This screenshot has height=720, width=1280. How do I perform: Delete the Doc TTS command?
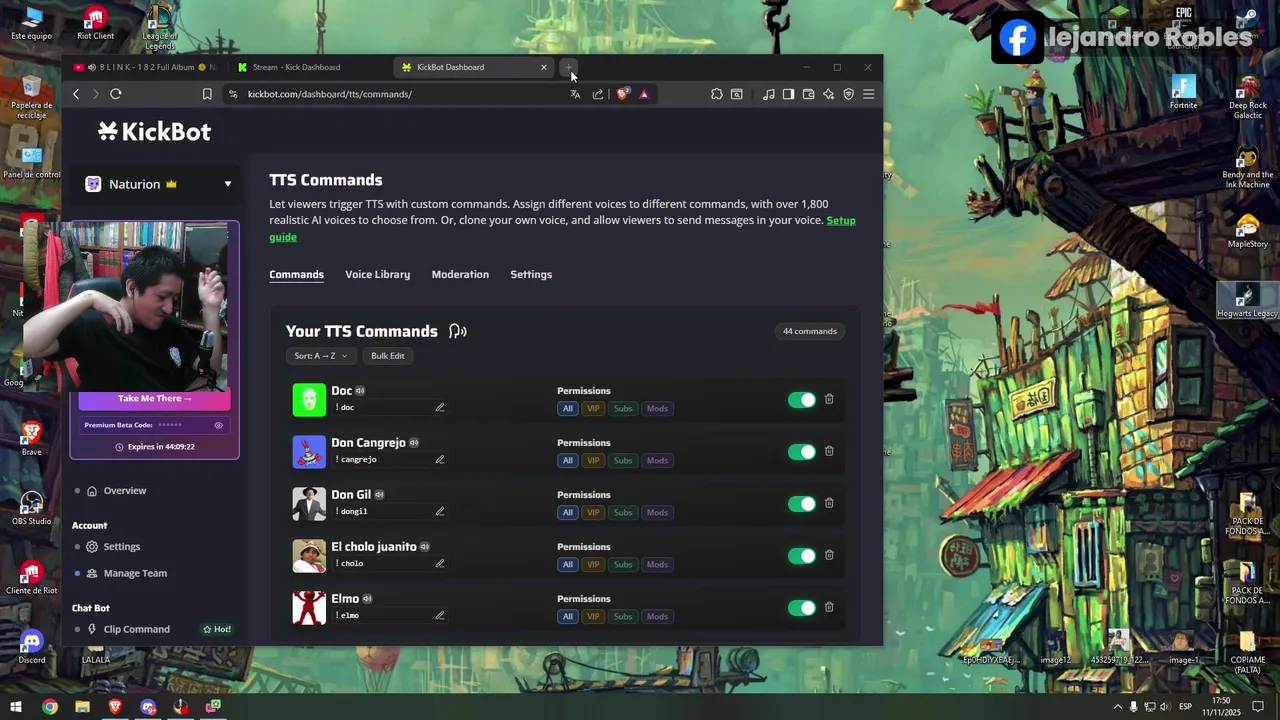tap(829, 399)
